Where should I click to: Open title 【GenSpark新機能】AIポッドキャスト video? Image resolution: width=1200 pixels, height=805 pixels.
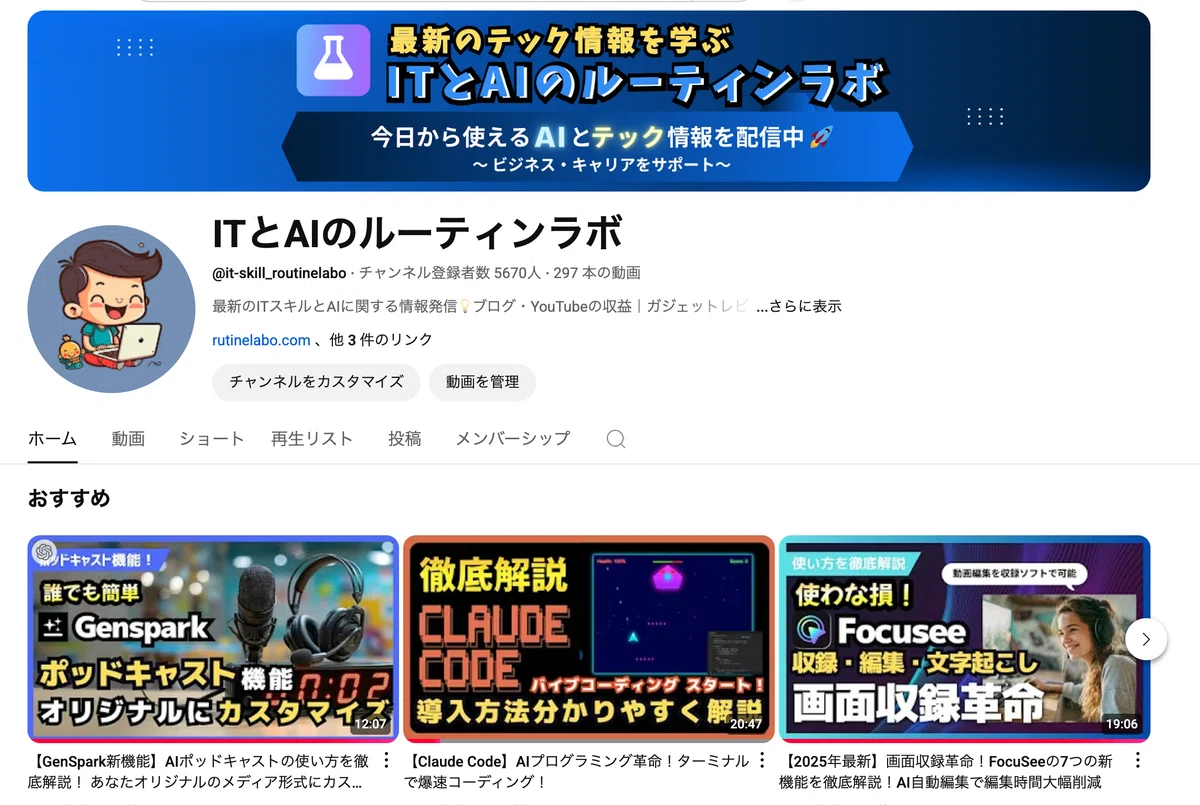(199, 771)
